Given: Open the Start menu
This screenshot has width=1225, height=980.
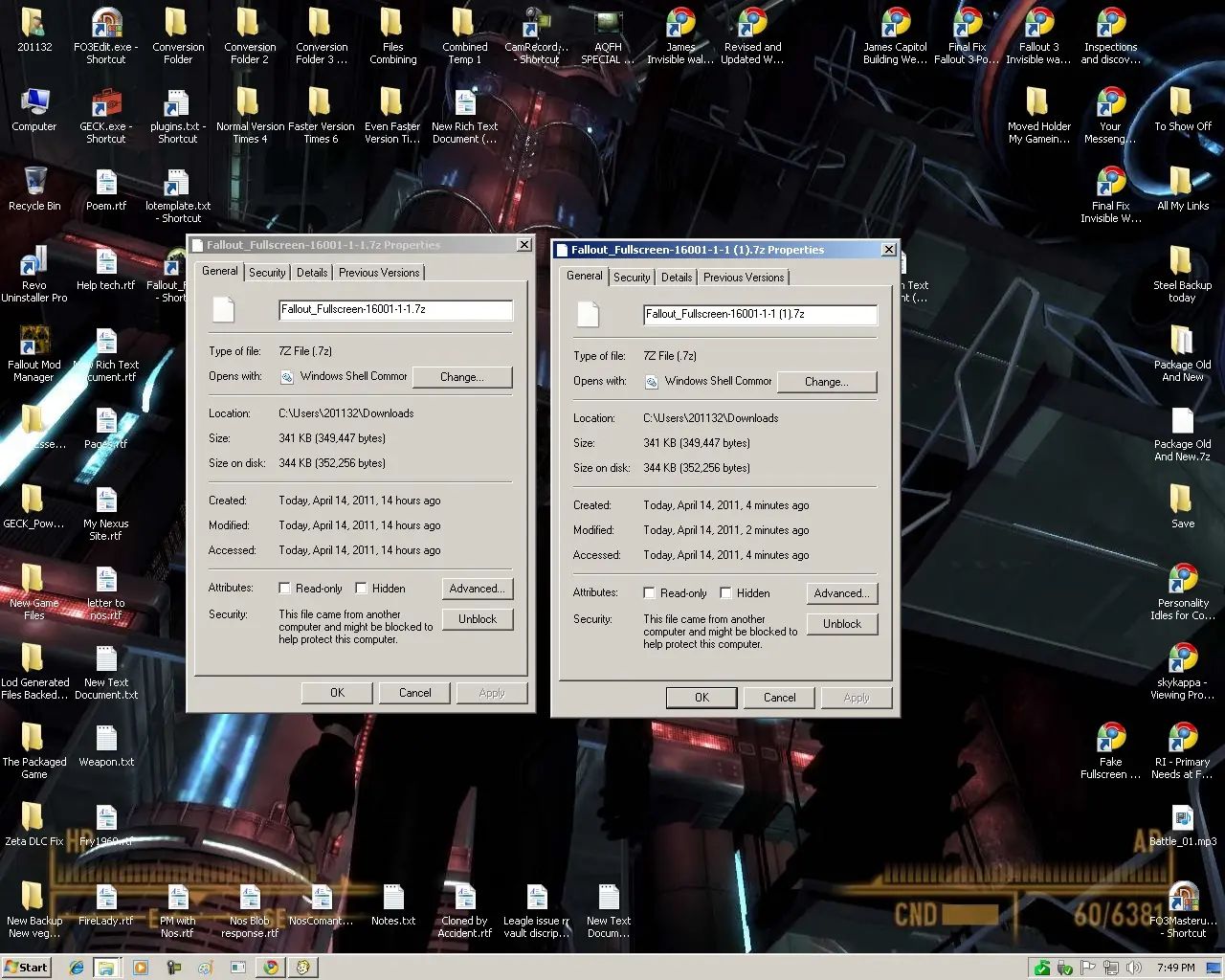Looking at the screenshot, I should click(x=26, y=968).
